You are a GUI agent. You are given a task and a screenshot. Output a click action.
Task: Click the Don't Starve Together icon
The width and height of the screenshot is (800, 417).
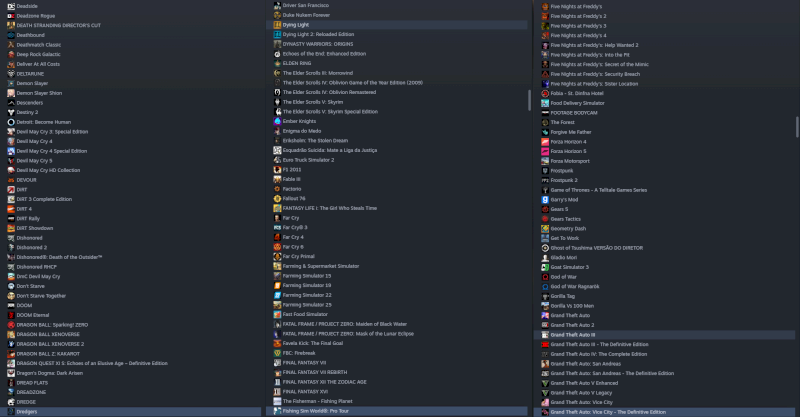click(11, 296)
